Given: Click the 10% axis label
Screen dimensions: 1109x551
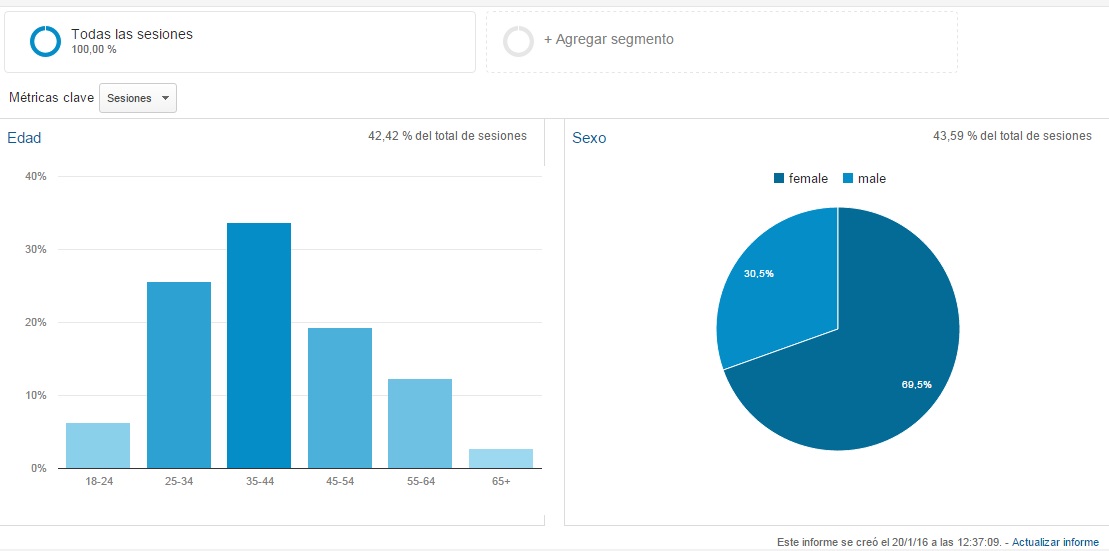Looking at the screenshot, I should tap(35, 395).
